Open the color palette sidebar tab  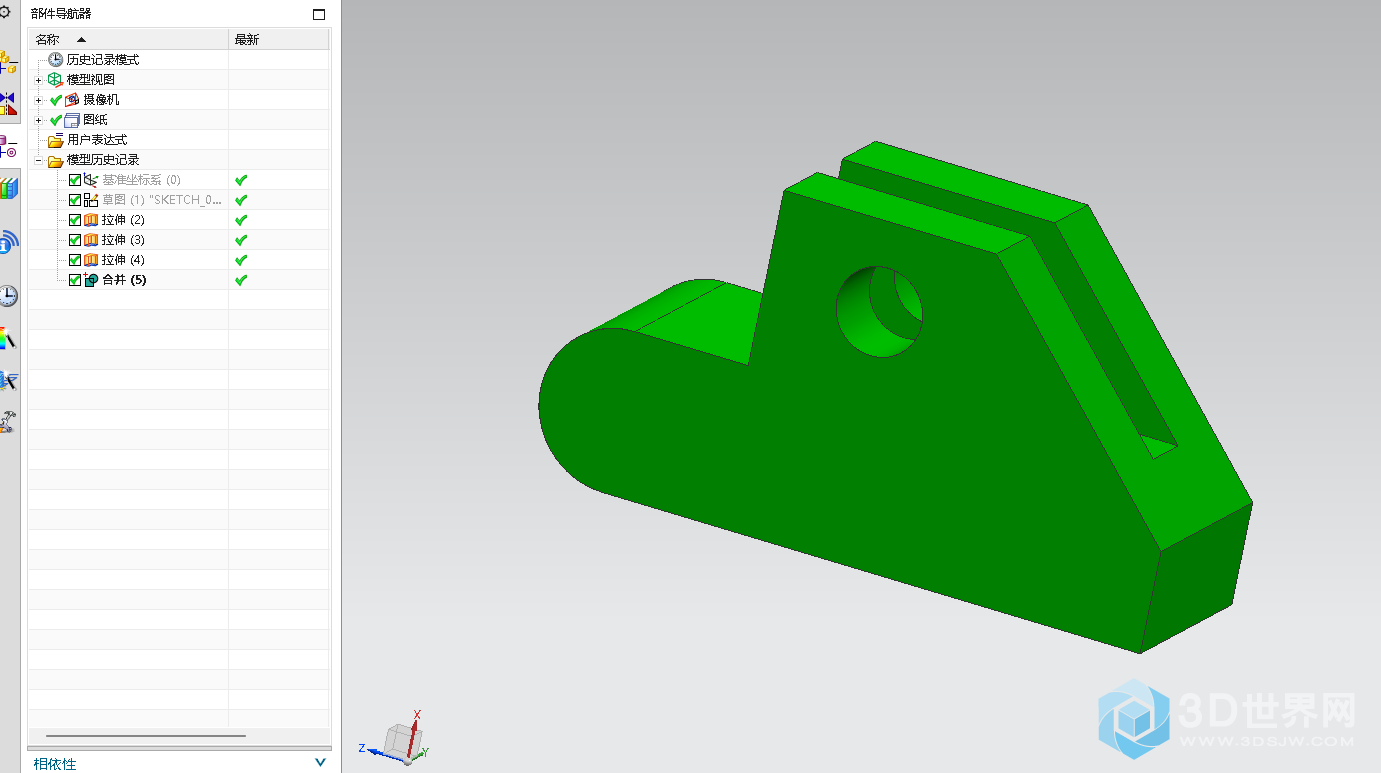tap(8, 338)
